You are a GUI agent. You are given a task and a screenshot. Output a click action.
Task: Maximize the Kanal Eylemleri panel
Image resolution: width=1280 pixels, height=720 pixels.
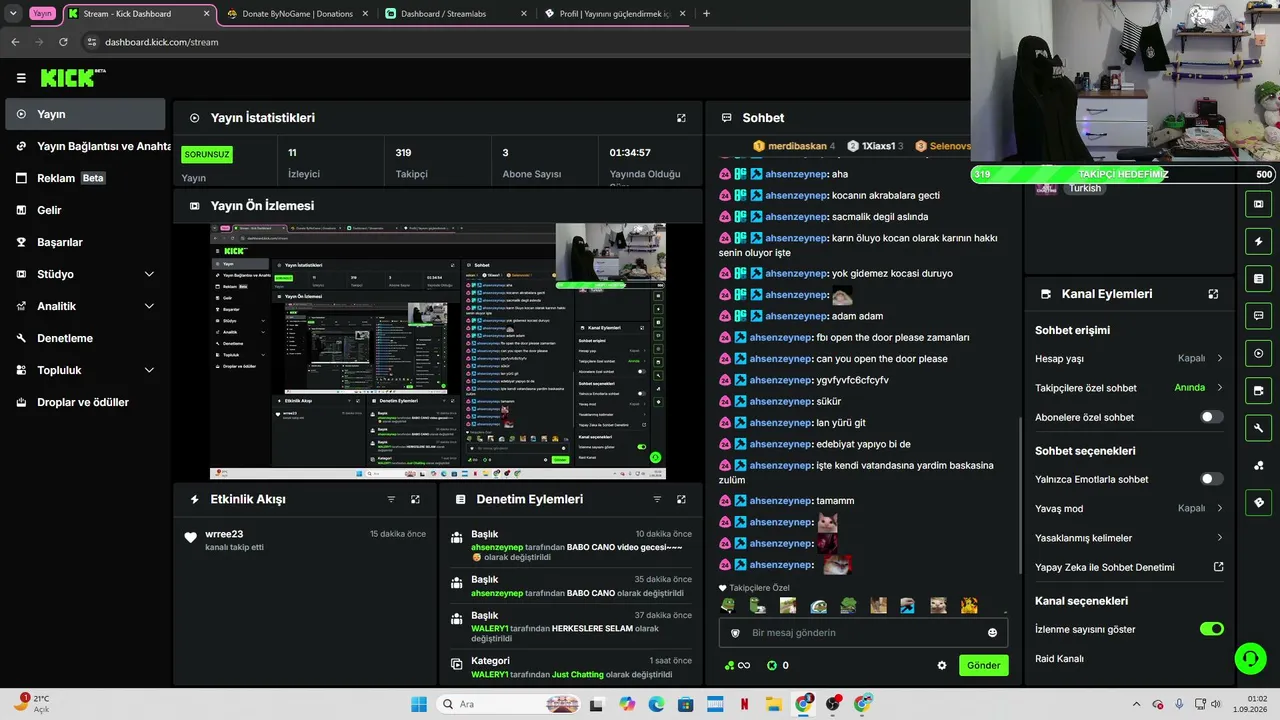pos(1213,294)
